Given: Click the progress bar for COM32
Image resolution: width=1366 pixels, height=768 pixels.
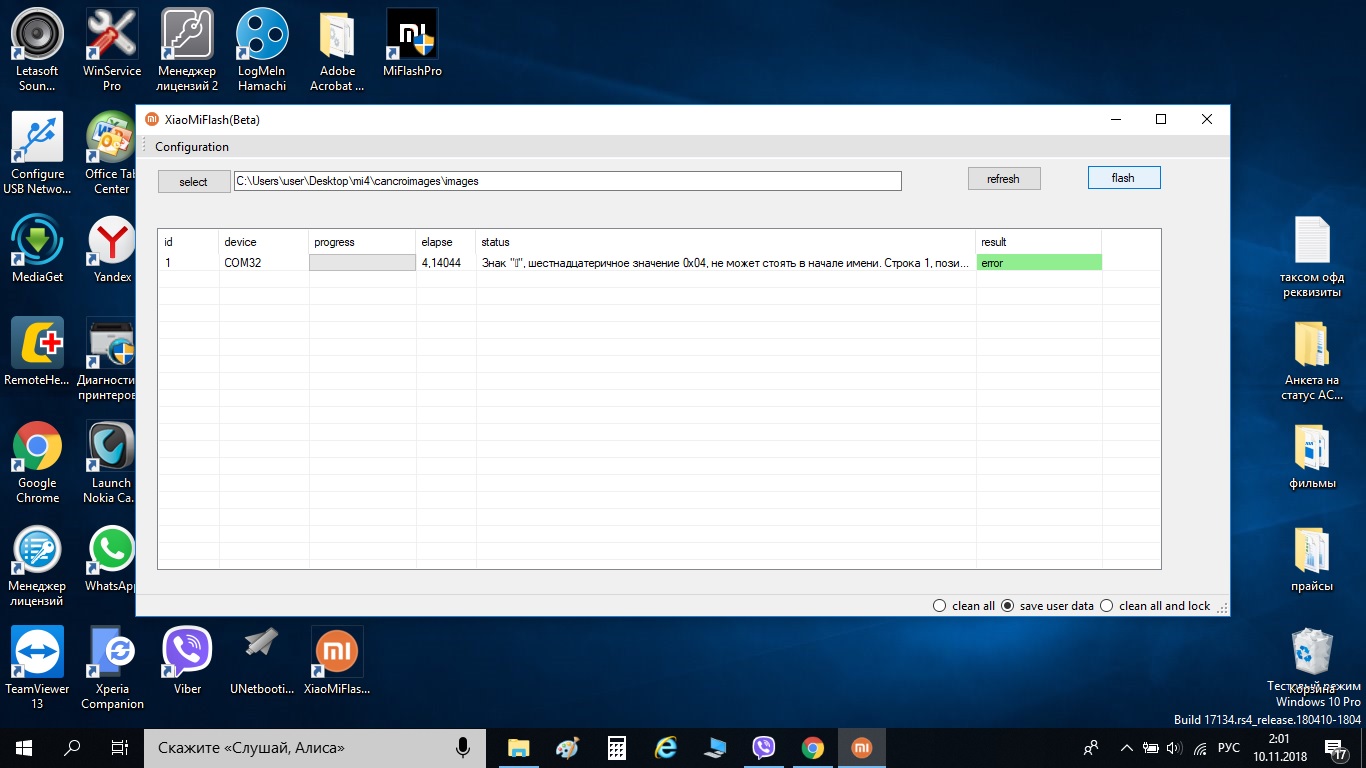Looking at the screenshot, I should coord(362,263).
